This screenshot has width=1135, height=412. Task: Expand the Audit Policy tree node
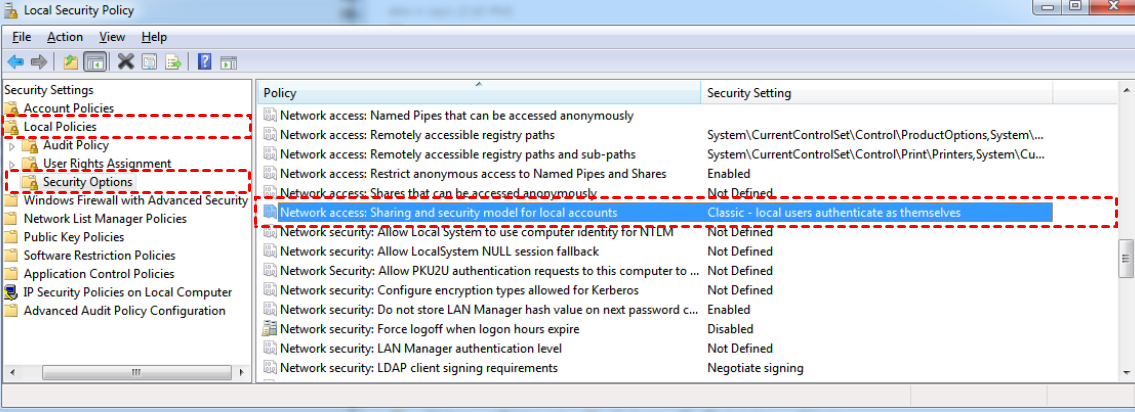(x=12, y=146)
